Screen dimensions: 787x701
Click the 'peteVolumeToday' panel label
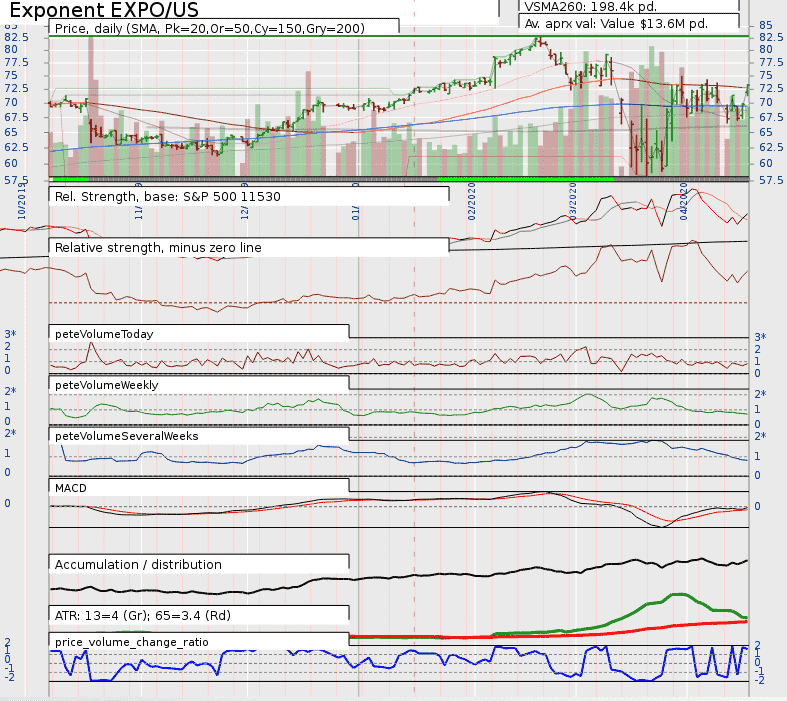point(104,334)
